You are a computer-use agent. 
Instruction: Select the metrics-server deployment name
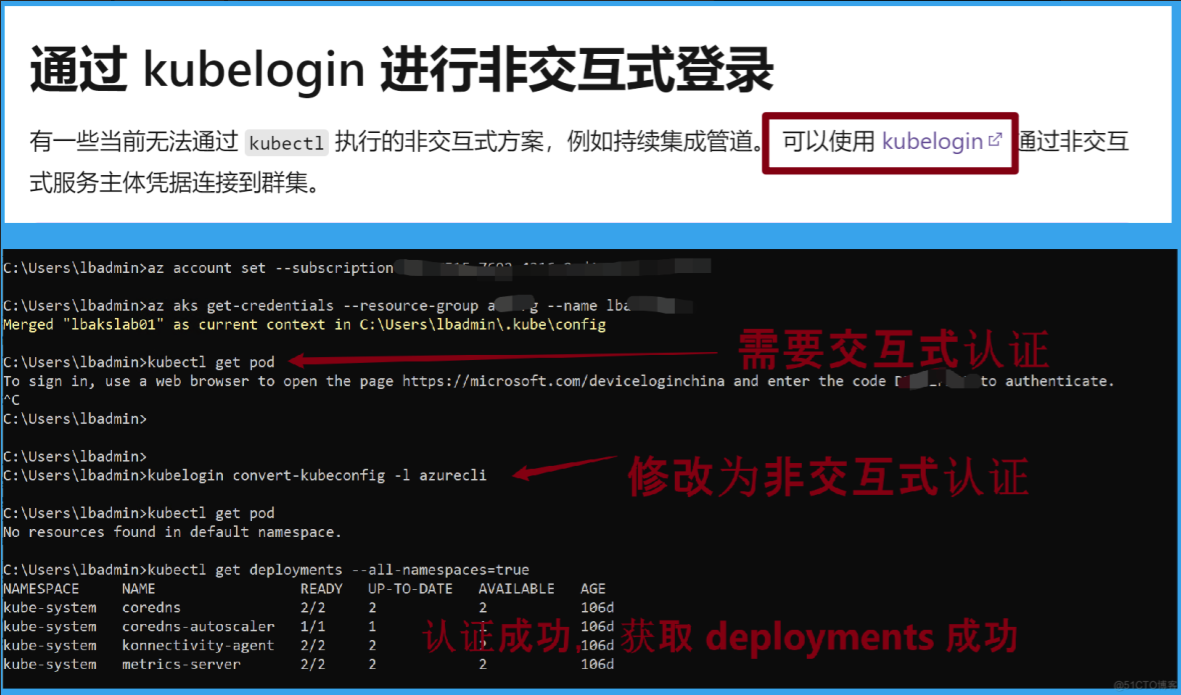tap(181, 664)
